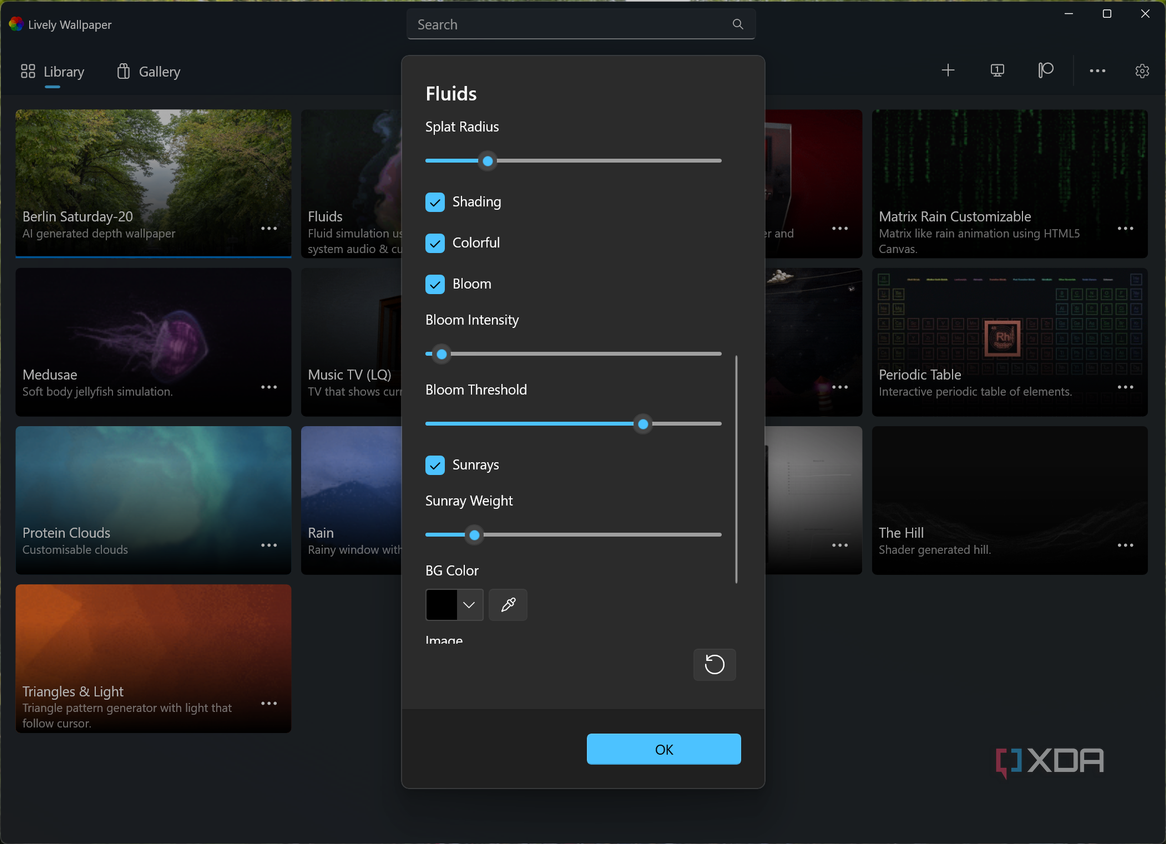Click the Fluids dialog scrollbar

click(736, 469)
